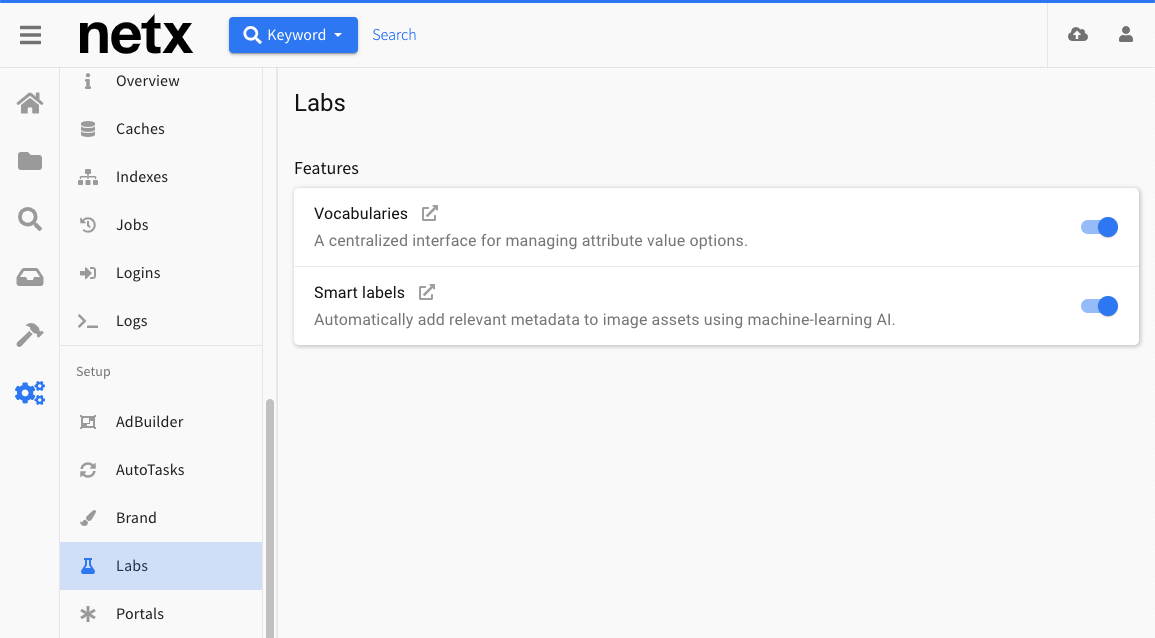Click the cloud upload icon
The height and width of the screenshot is (638, 1155).
pyautogui.click(x=1078, y=35)
